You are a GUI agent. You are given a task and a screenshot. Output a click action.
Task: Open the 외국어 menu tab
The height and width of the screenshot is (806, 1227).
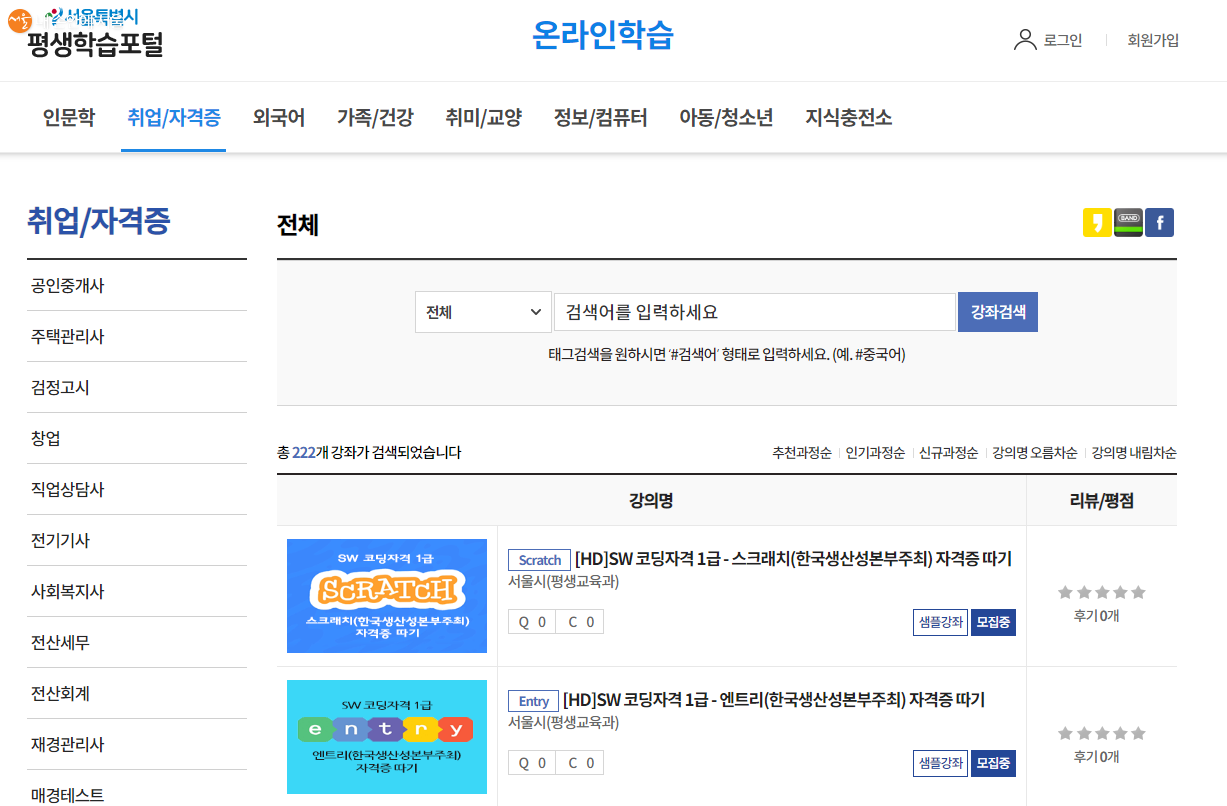pyautogui.click(x=279, y=118)
